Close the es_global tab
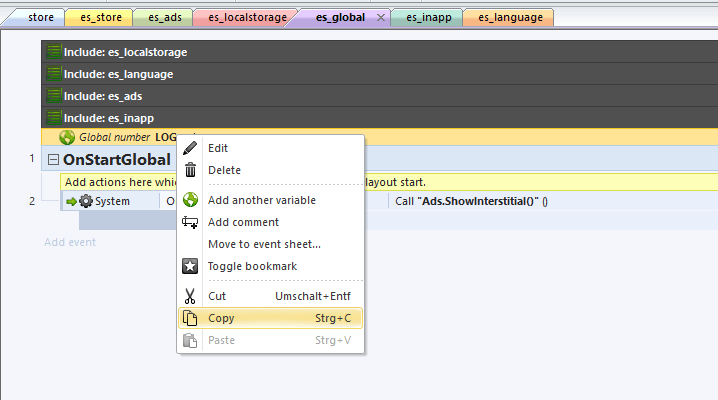 pos(381,18)
